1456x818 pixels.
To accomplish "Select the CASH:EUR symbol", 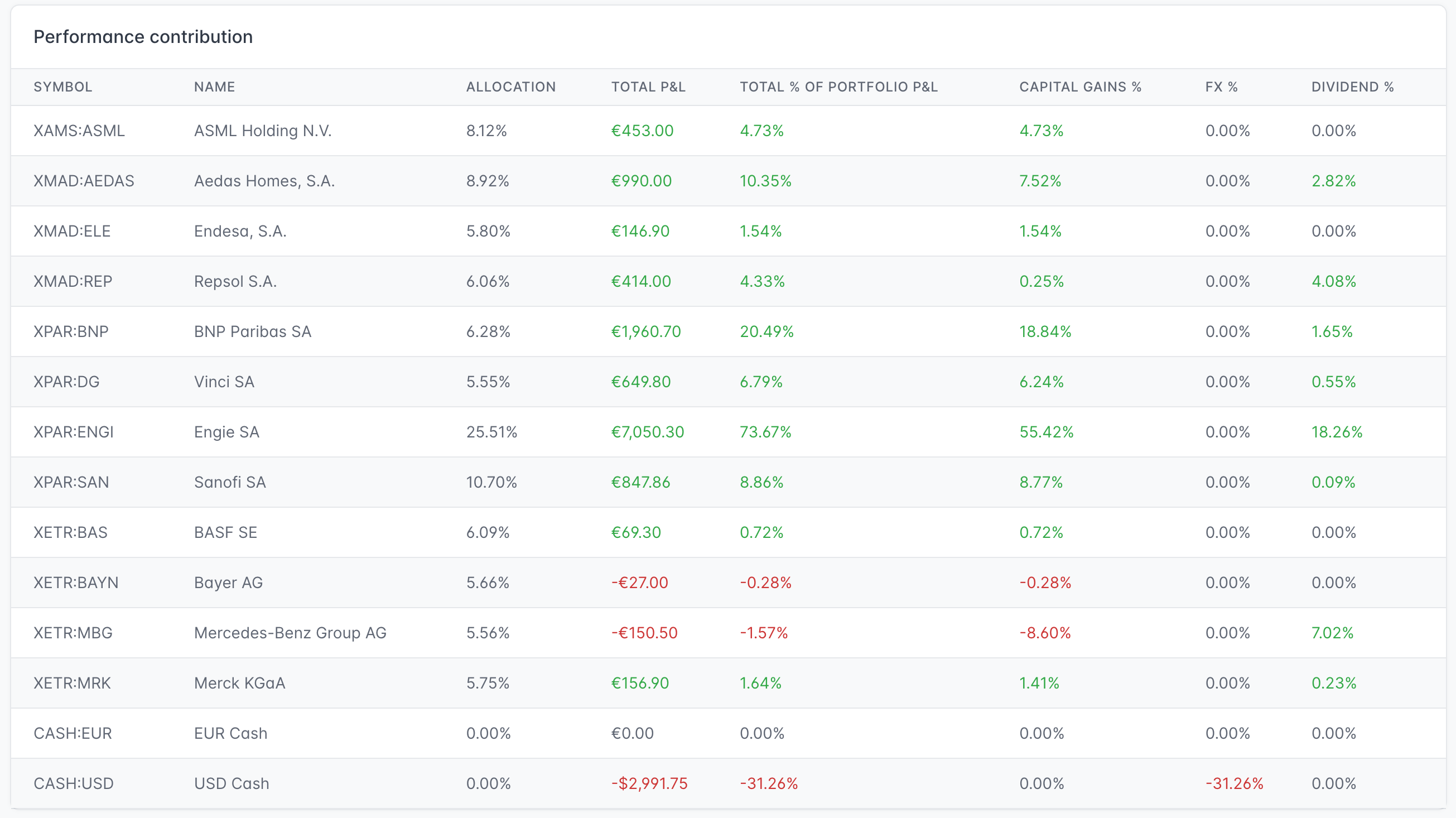I will click(73, 733).
